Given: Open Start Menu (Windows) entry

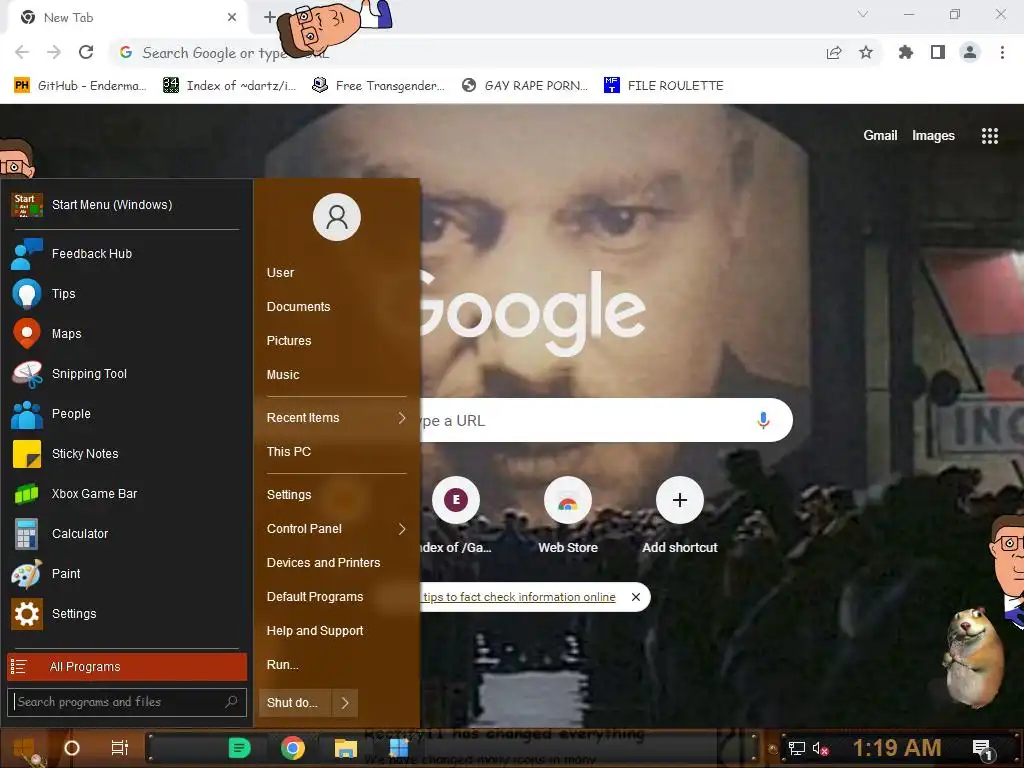Looking at the screenshot, I should click(x=127, y=204).
